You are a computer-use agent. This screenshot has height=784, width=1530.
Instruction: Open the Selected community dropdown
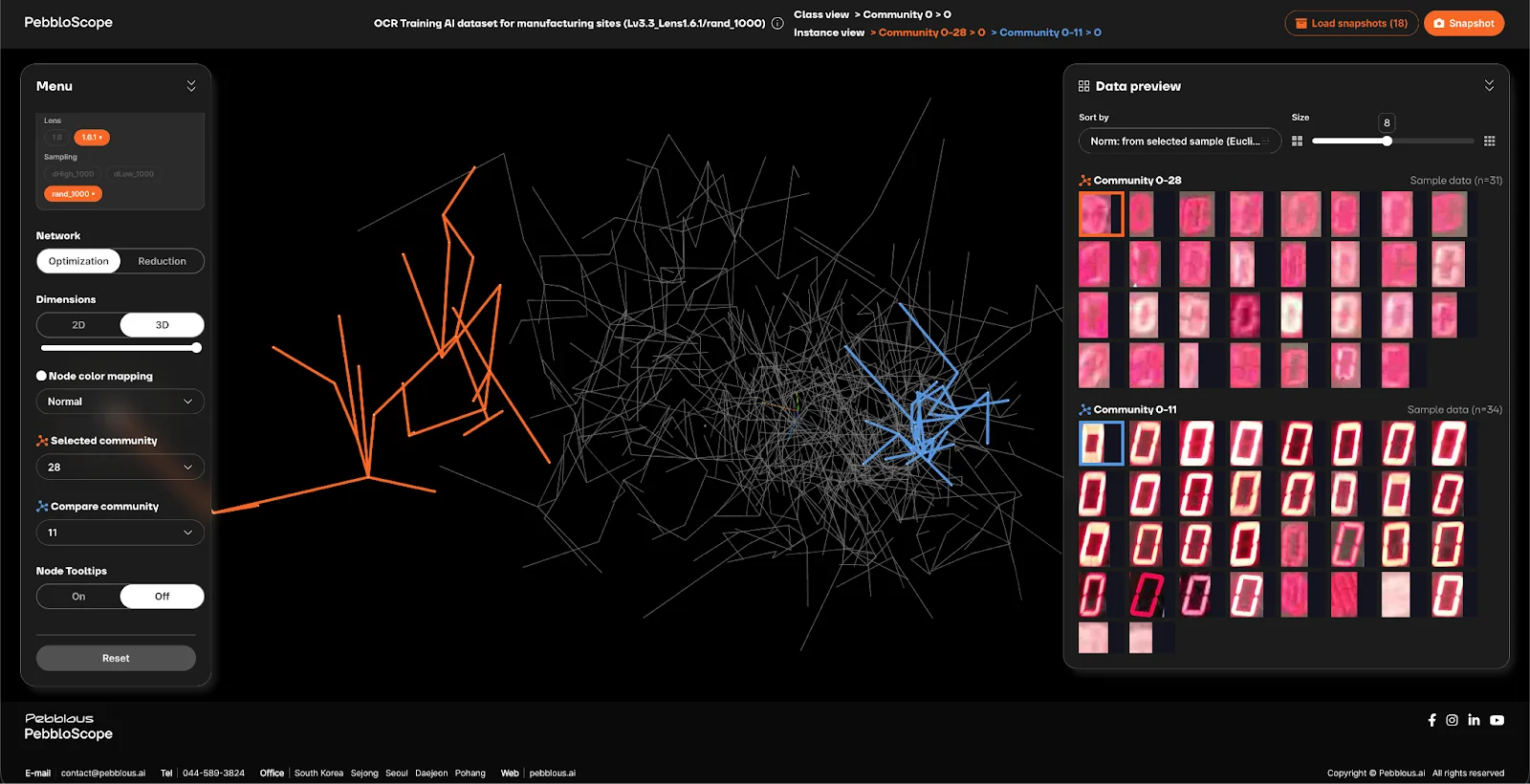point(120,468)
